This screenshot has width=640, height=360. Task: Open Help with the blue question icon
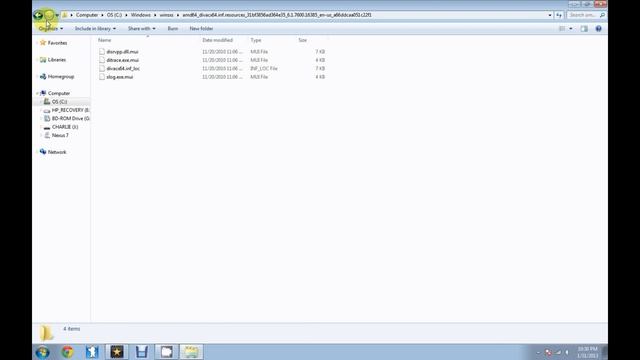tap(598, 29)
